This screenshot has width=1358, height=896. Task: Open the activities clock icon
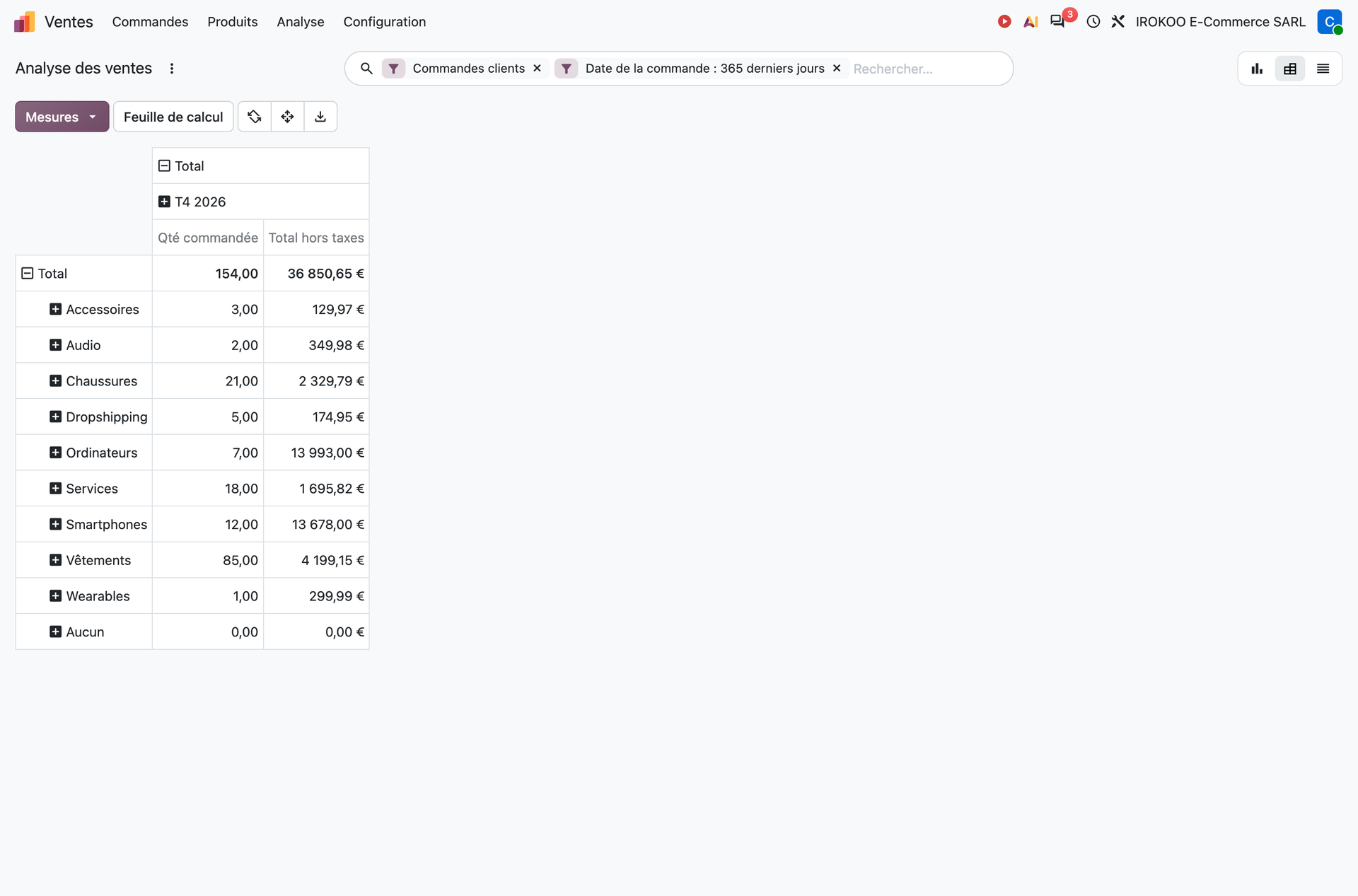(x=1093, y=22)
